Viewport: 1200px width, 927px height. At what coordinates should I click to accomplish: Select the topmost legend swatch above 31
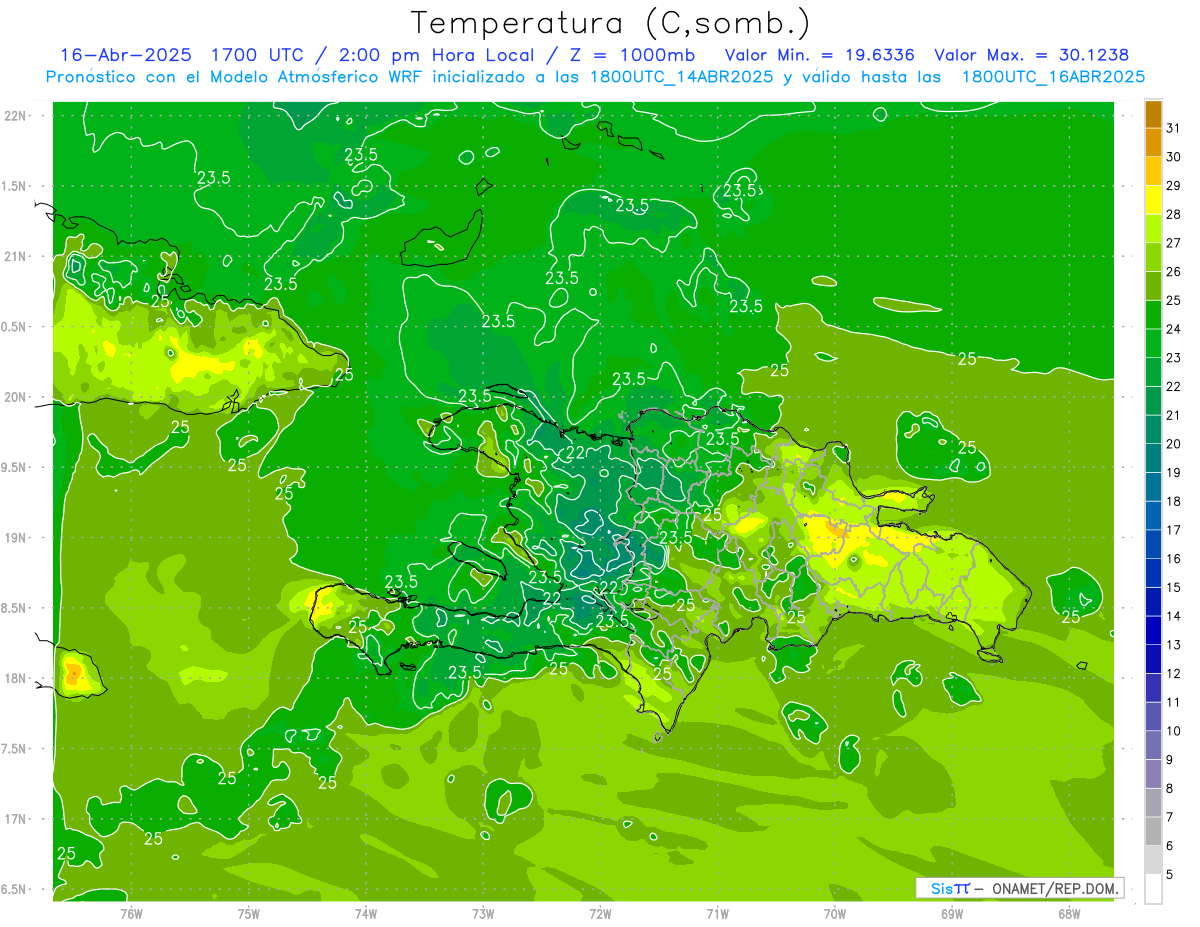coord(1153,114)
